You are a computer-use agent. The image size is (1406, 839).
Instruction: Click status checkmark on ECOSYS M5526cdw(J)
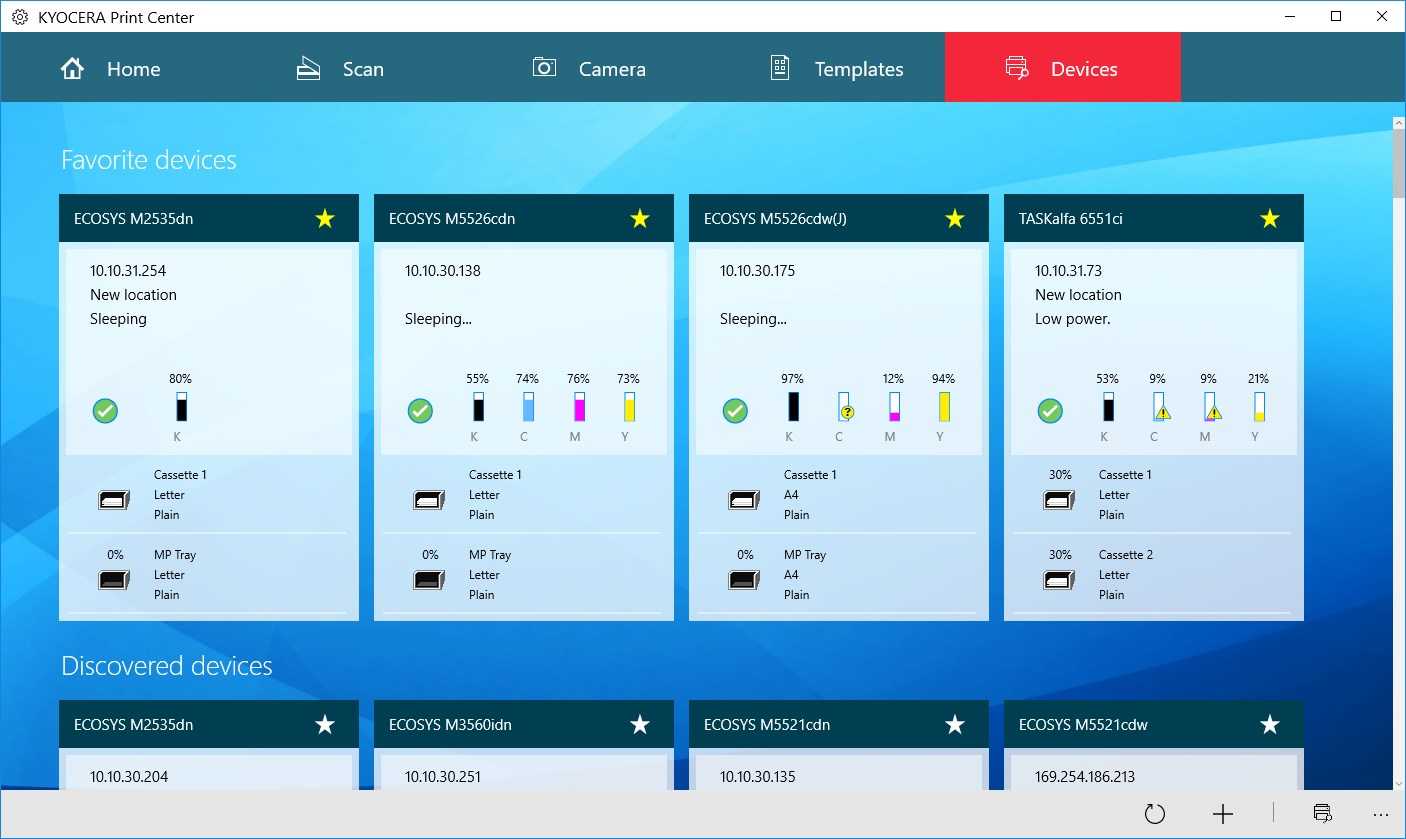(735, 411)
